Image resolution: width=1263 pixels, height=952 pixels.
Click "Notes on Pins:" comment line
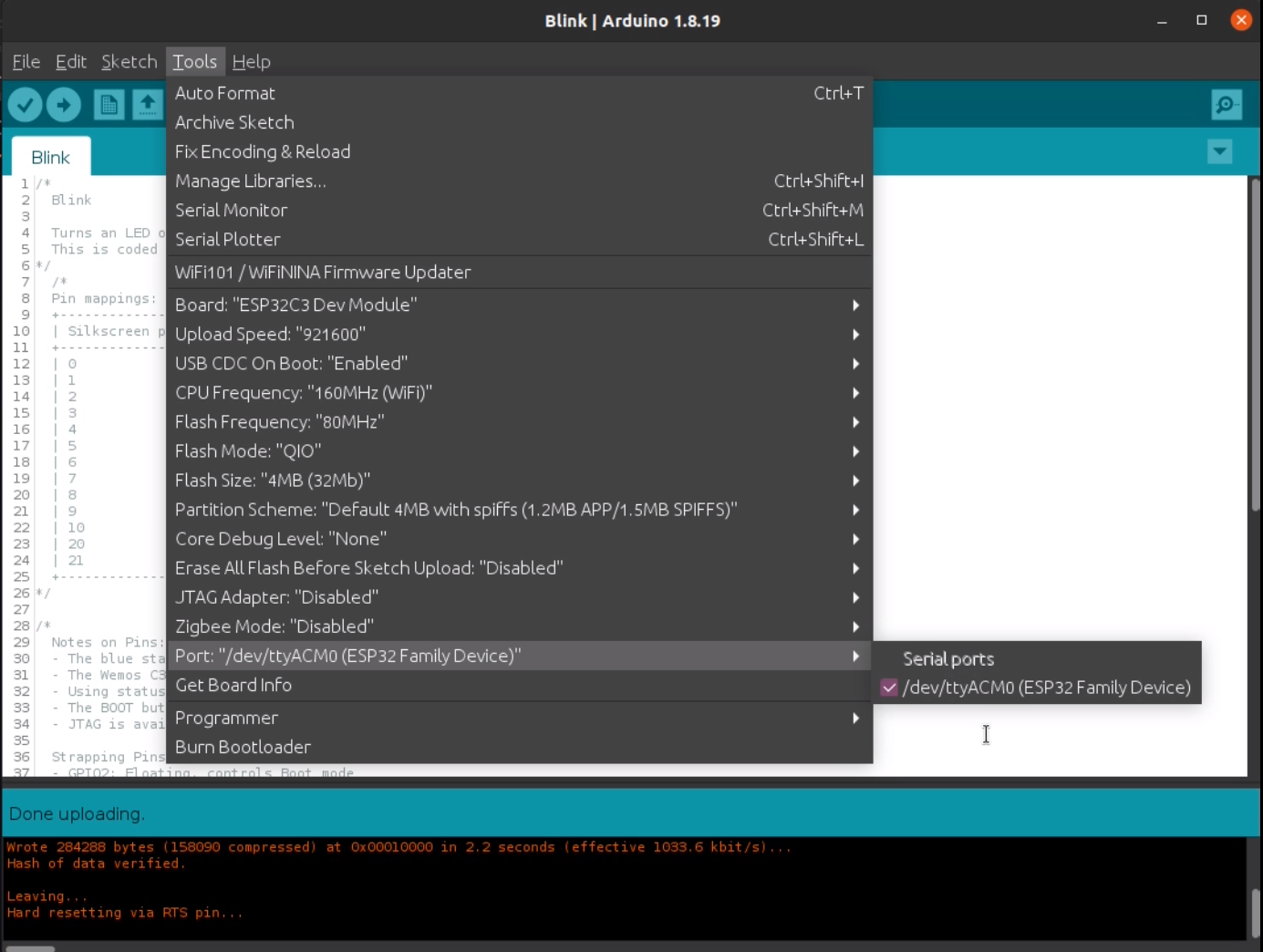click(x=109, y=642)
